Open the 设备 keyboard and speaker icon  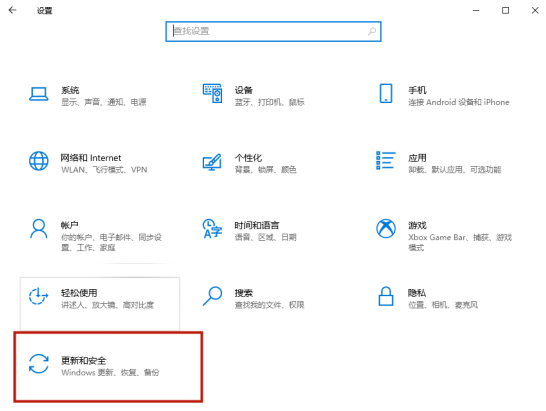click(212, 93)
